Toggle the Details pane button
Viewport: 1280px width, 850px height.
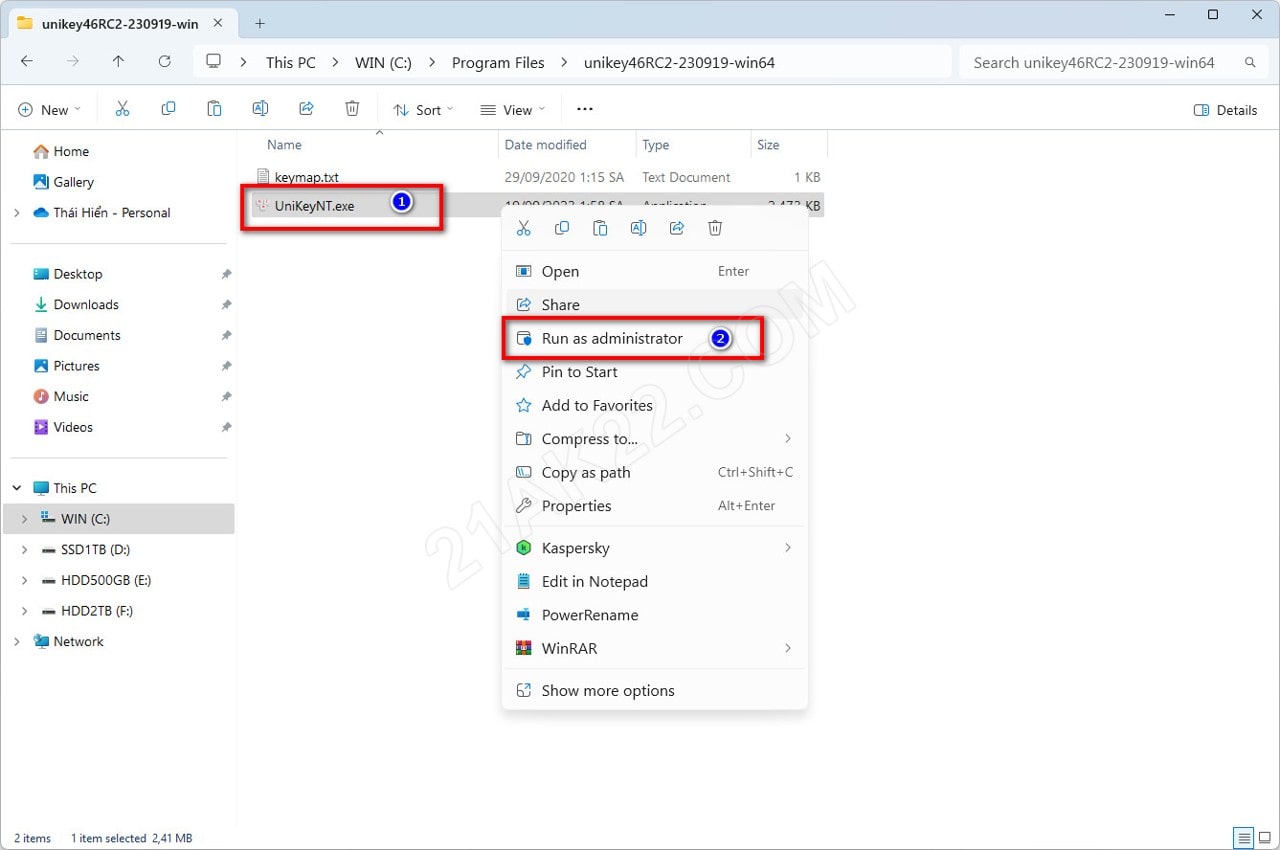coord(1225,110)
